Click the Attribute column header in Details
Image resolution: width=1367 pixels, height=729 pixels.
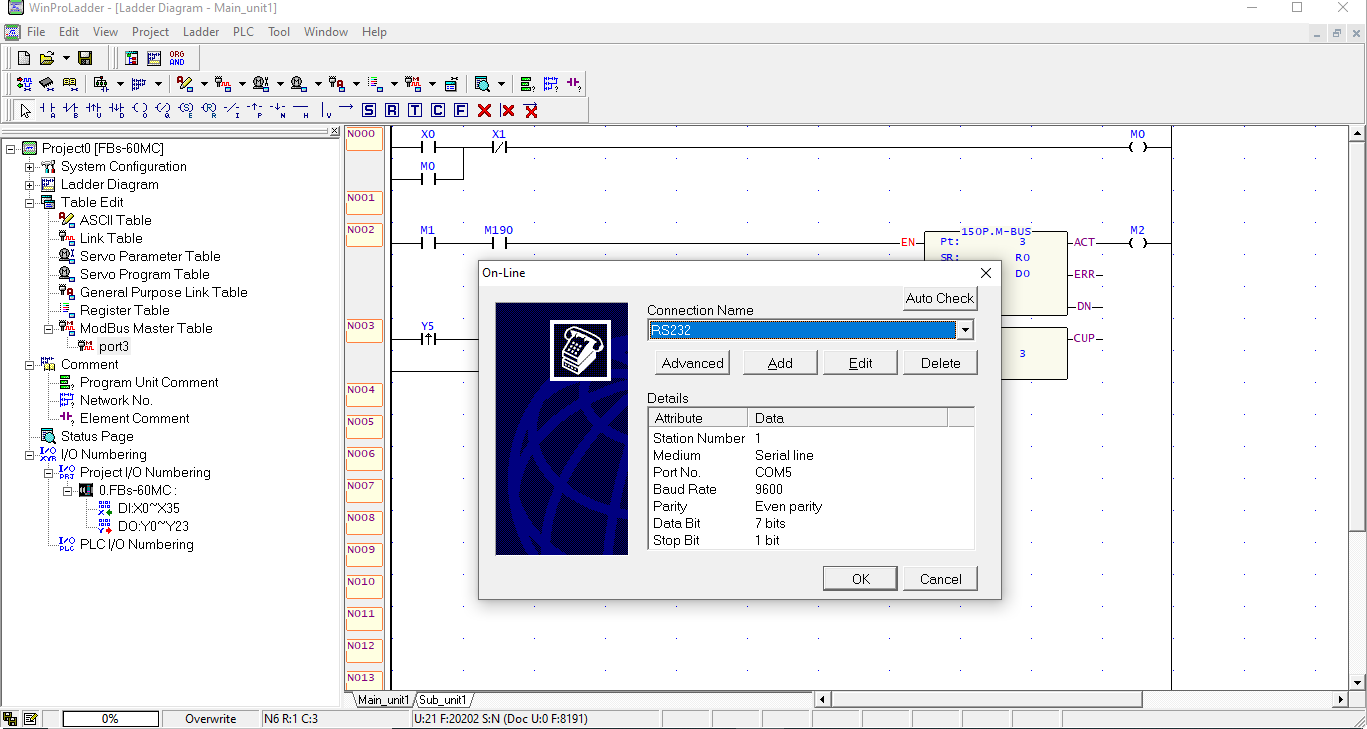tap(697, 418)
